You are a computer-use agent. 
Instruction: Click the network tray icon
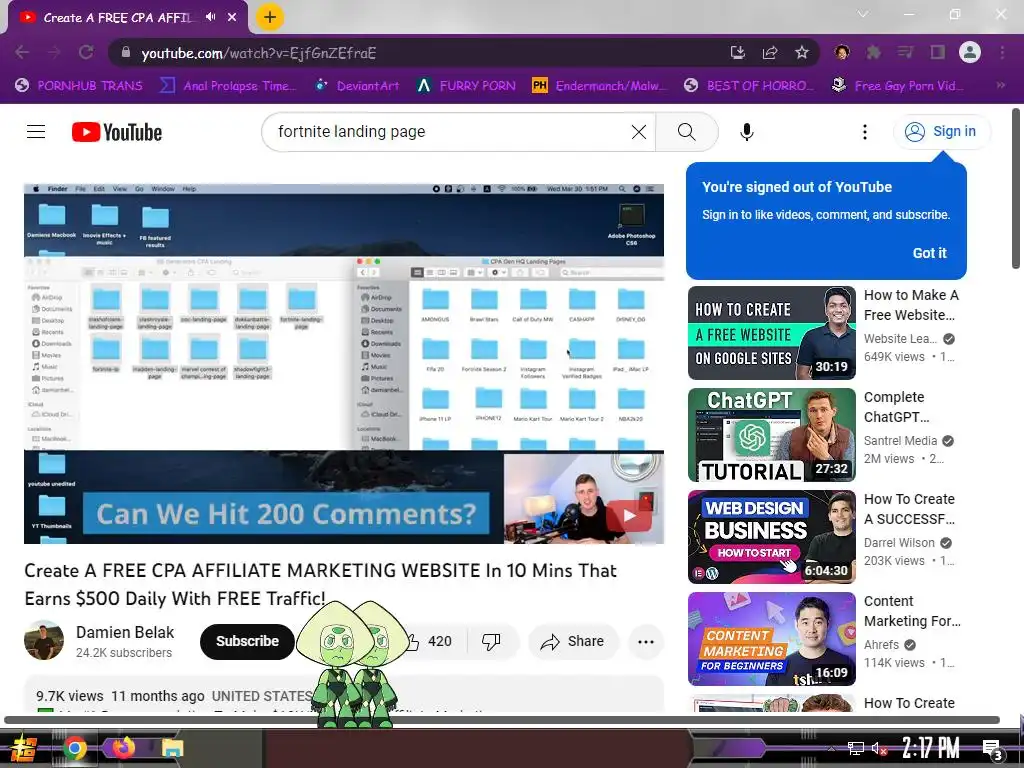coord(856,748)
